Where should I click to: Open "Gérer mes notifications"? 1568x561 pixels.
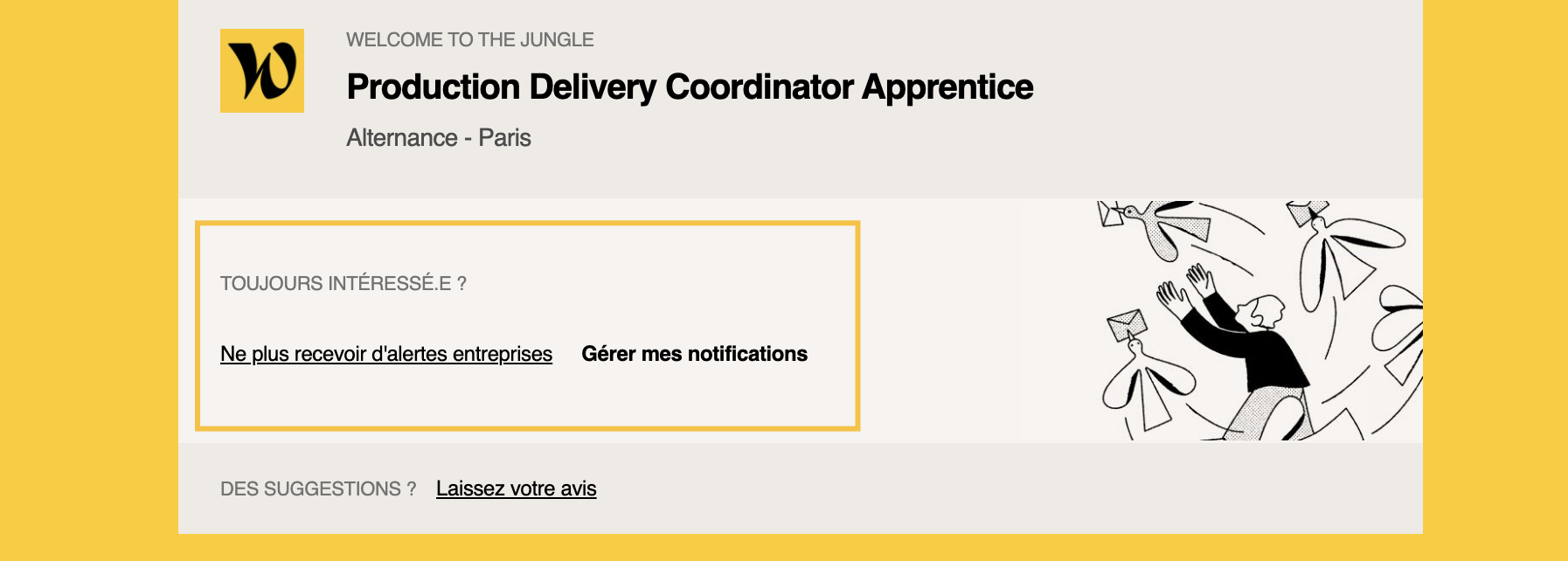[694, 354]
